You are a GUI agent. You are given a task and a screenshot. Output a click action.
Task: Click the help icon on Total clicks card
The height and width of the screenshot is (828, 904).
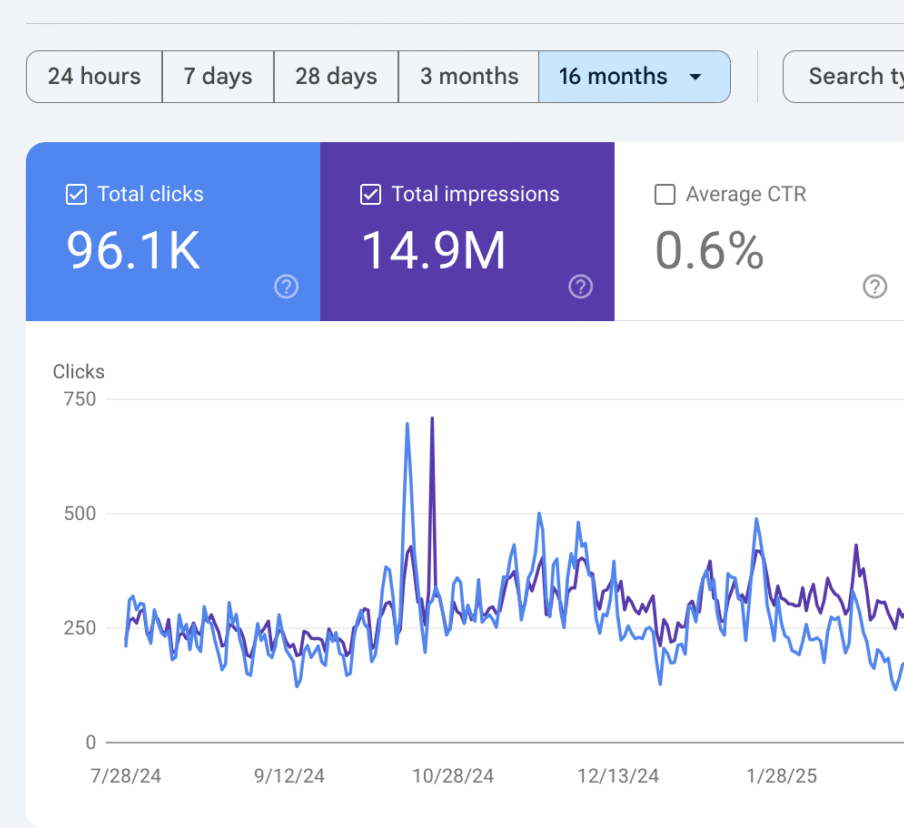286,288
